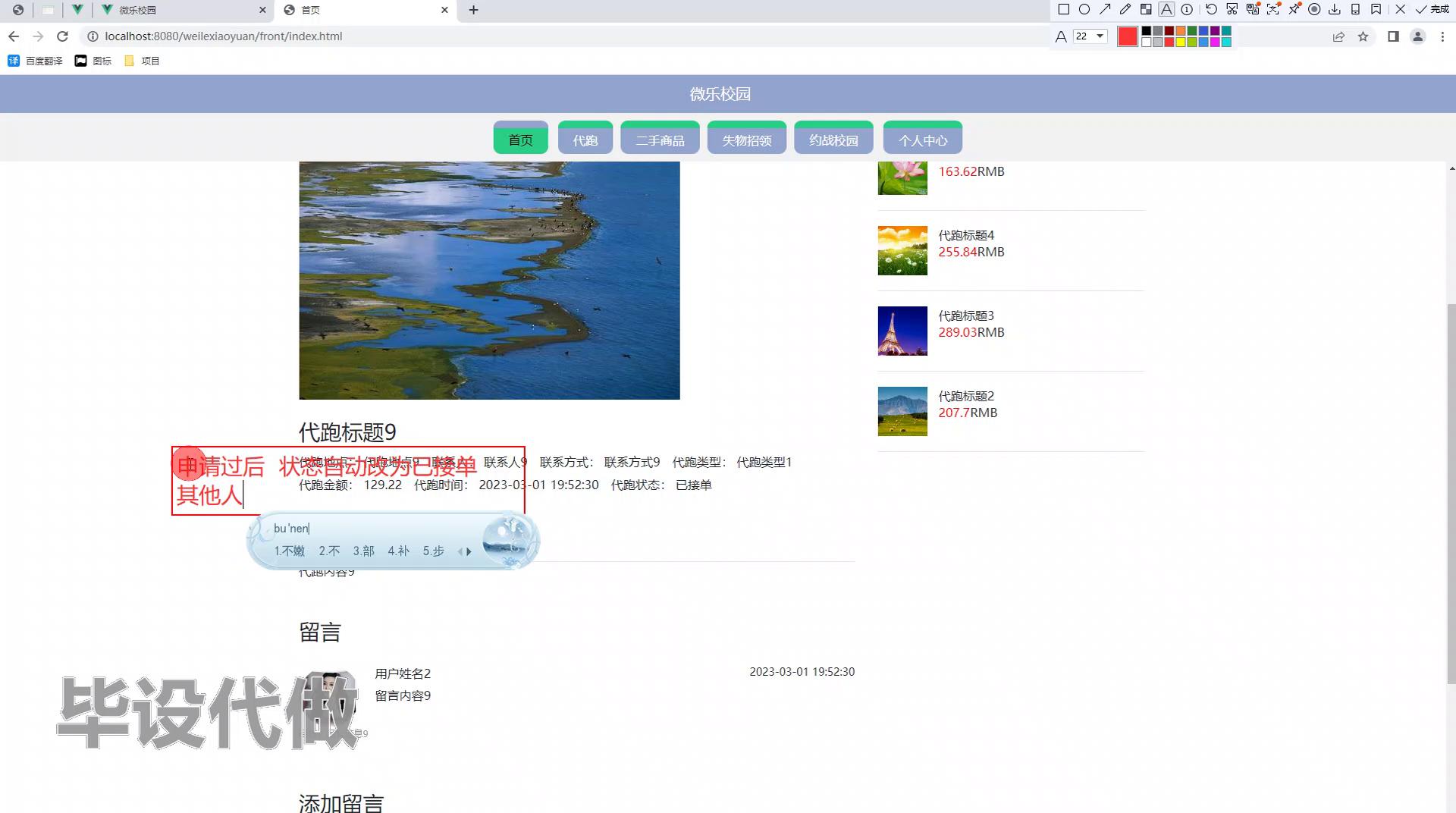Pick the magenta color swatch

[1215, 42]
